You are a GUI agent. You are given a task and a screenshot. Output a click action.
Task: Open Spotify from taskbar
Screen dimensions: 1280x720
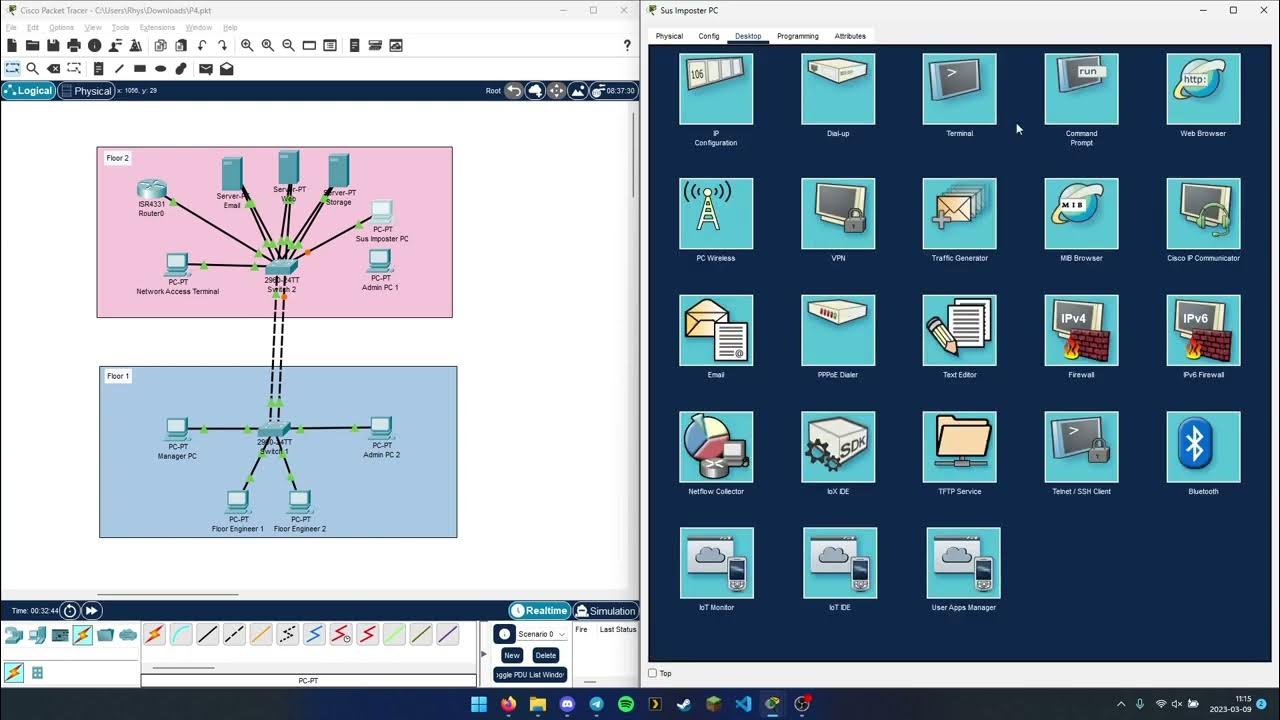click(x=626, y=704)
